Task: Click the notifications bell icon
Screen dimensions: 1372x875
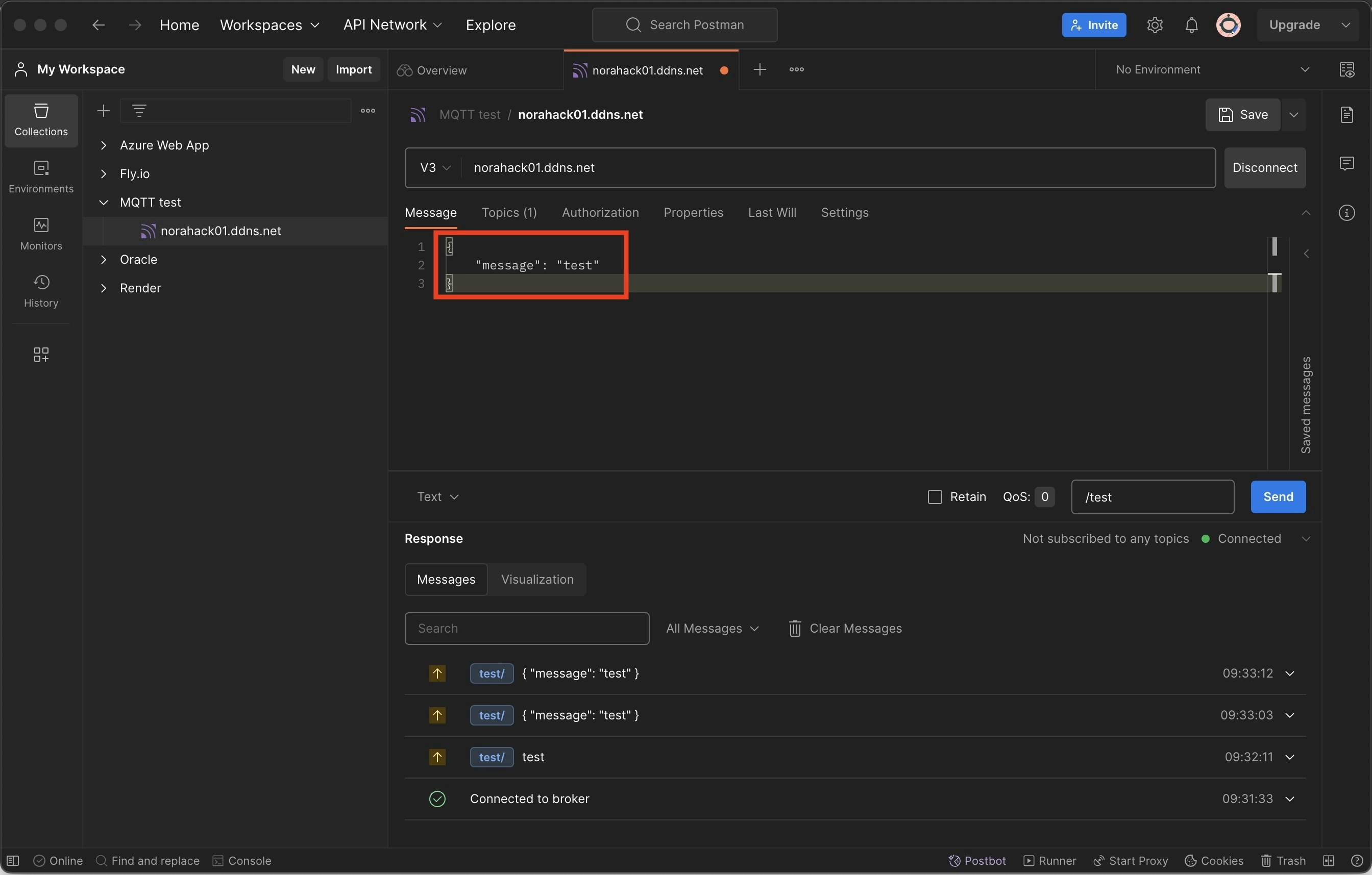Action: [1191, 25]
